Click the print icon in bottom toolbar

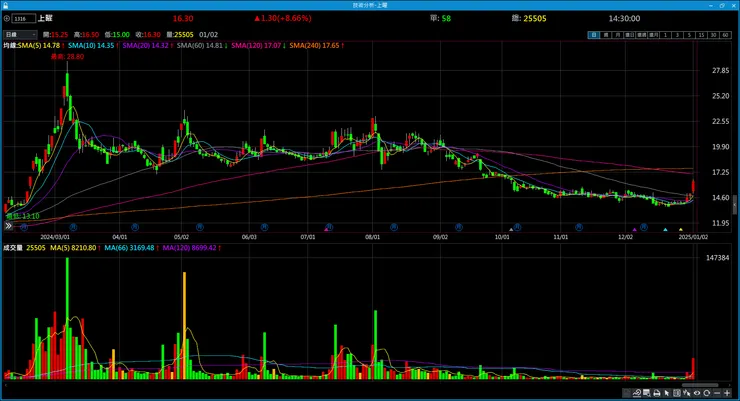coord(656,393)
